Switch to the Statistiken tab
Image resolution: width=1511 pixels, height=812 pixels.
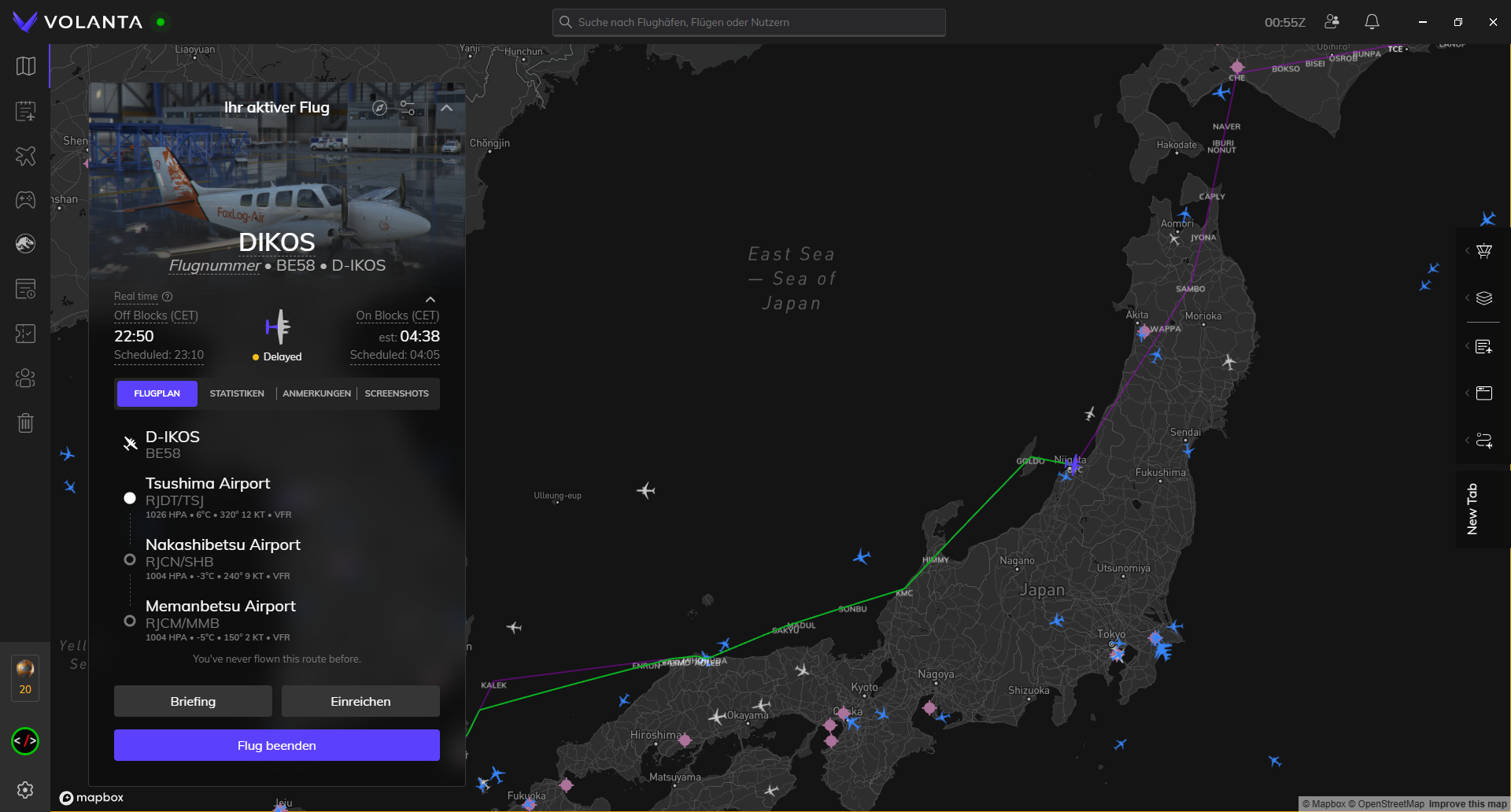[x=237, y=393]
